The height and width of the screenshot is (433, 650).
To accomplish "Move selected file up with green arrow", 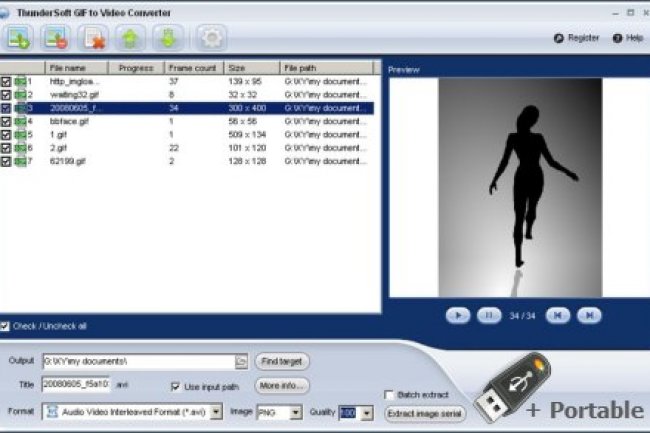I will pyautogui.click(x=130, y=38).
